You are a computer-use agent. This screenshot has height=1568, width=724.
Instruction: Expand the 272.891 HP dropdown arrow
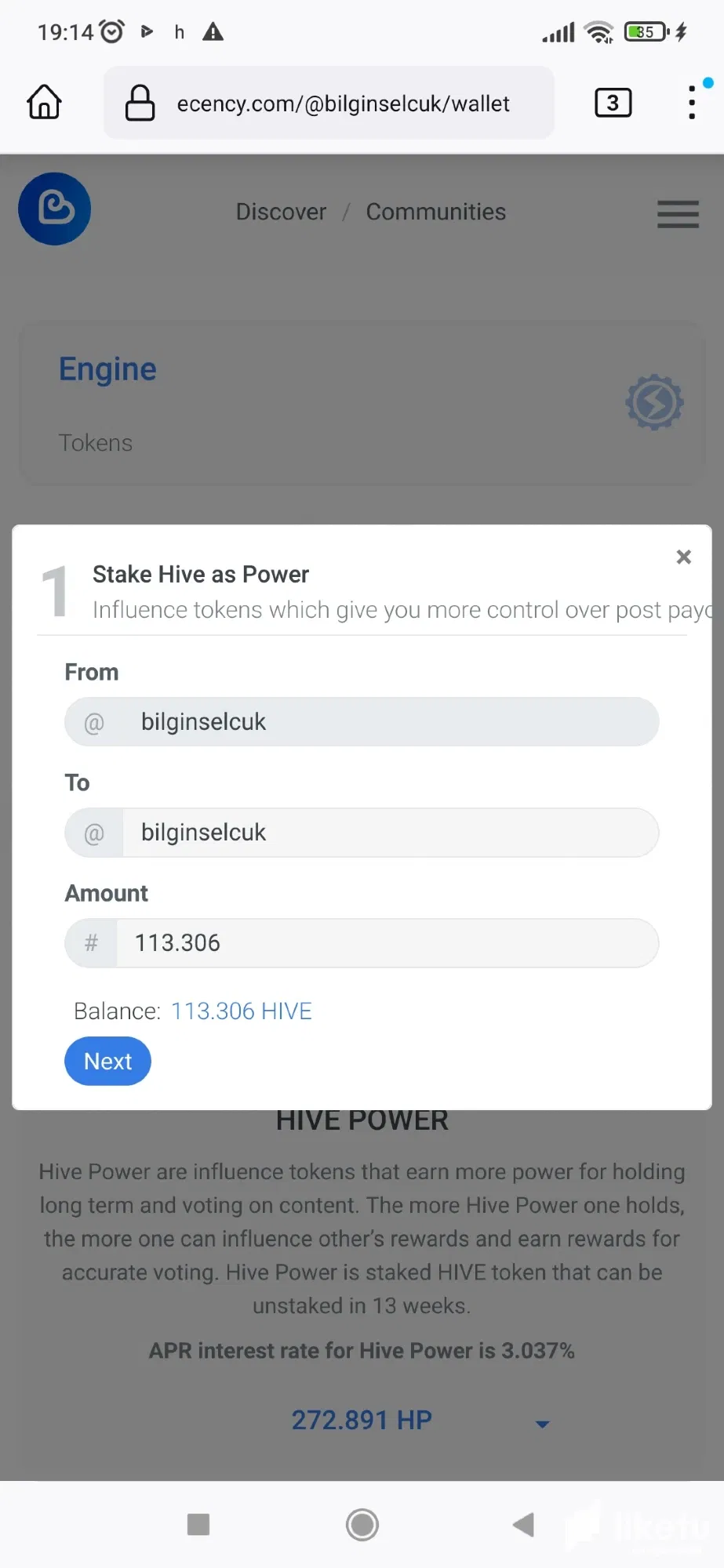[542, 1424]
